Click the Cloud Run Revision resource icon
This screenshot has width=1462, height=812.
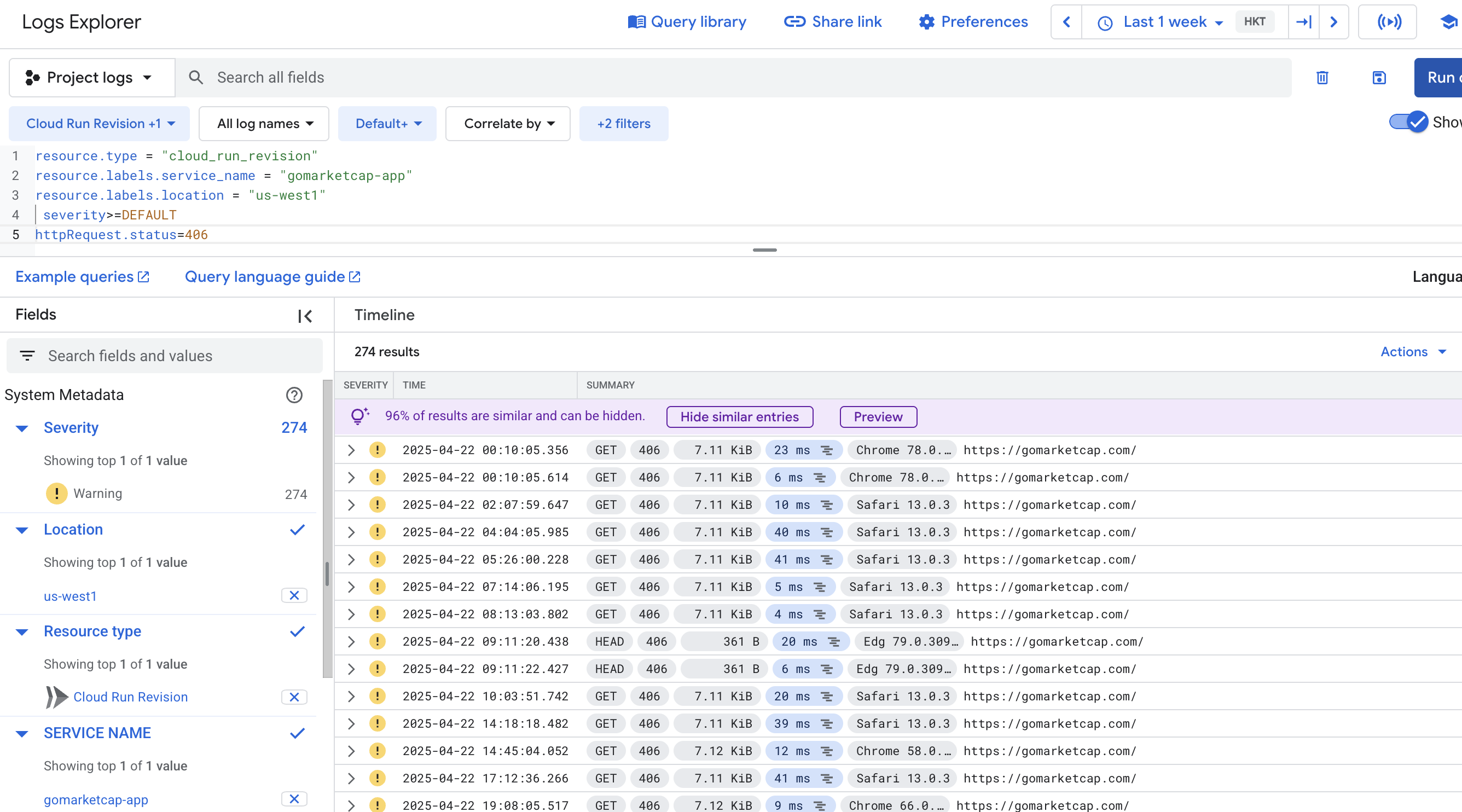point(57,698)
